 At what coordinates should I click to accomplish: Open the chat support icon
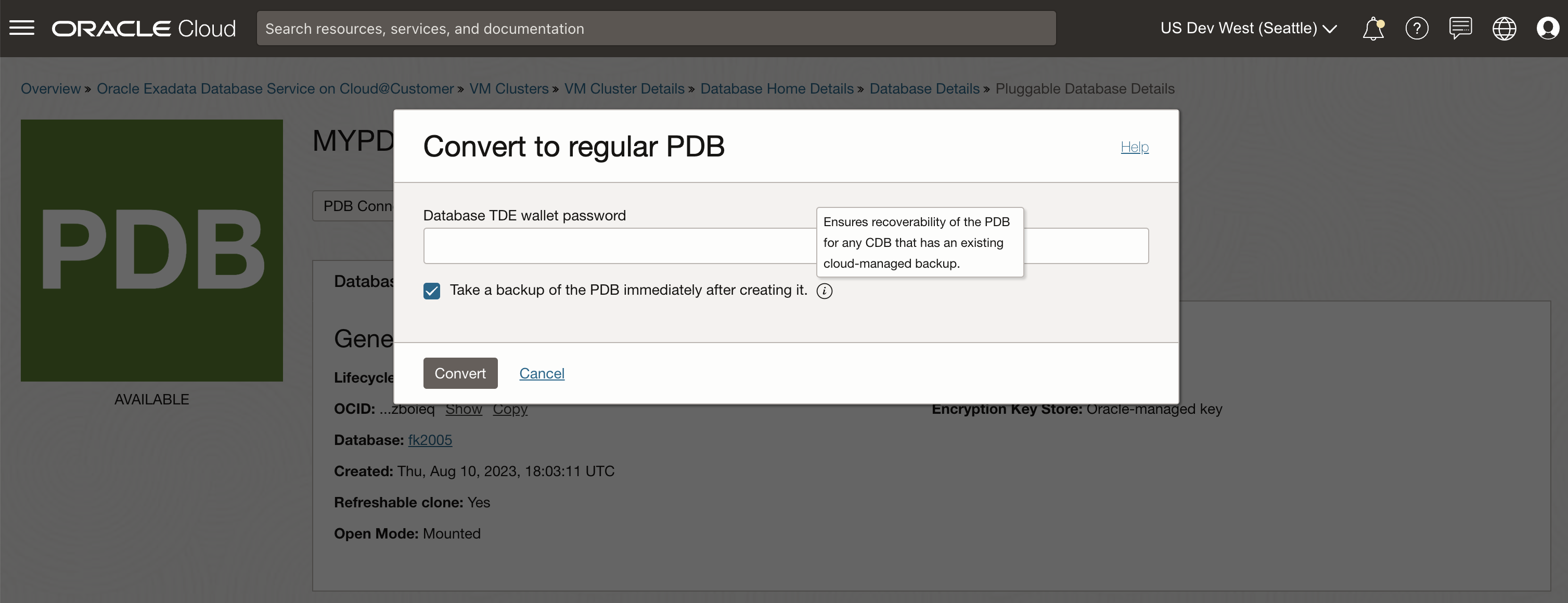point(1460,29)
